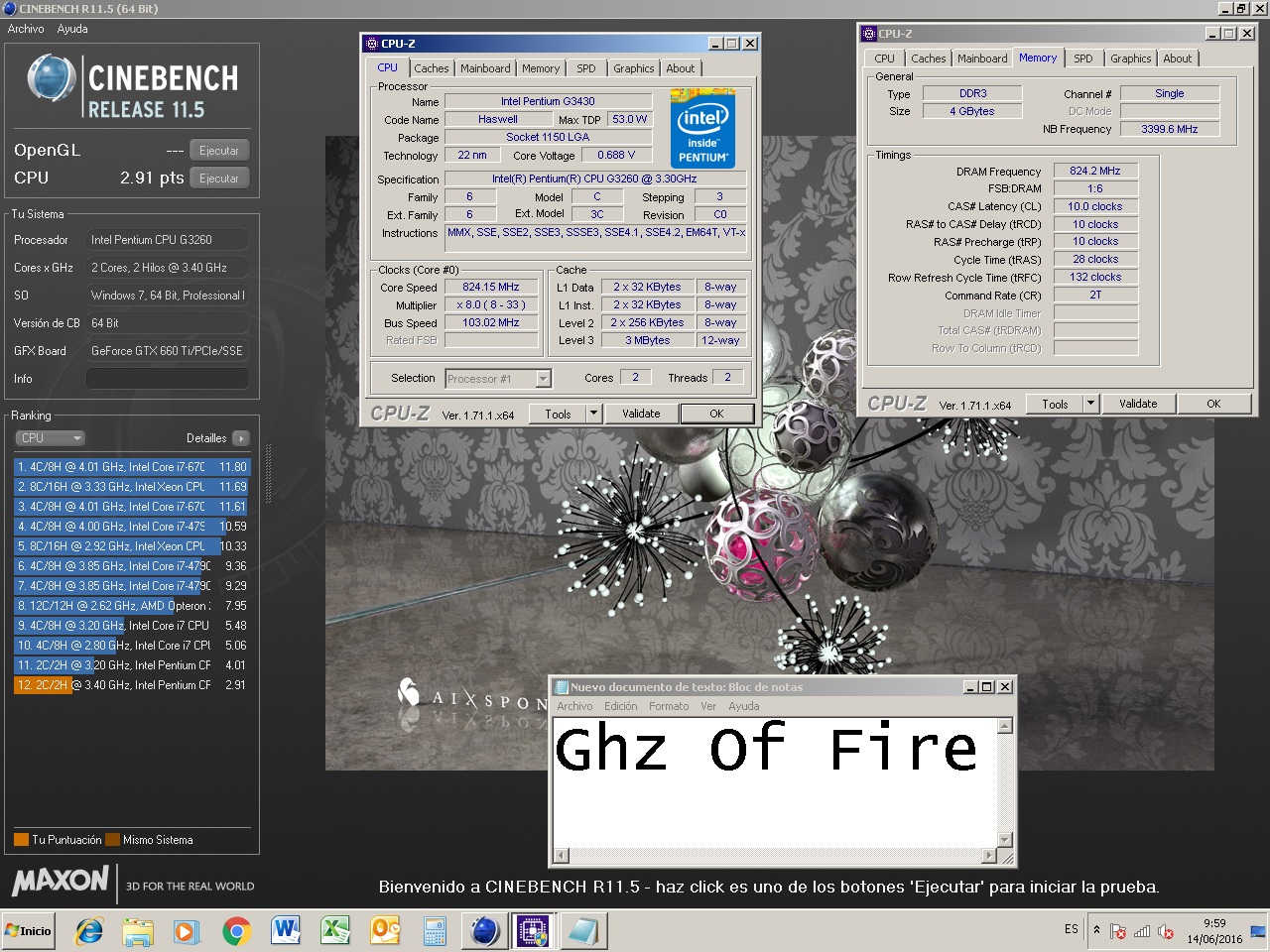Click Notepad vertical scrollbar up arrow
This screenshot has width=1270, height=952.
point(1004,726)
